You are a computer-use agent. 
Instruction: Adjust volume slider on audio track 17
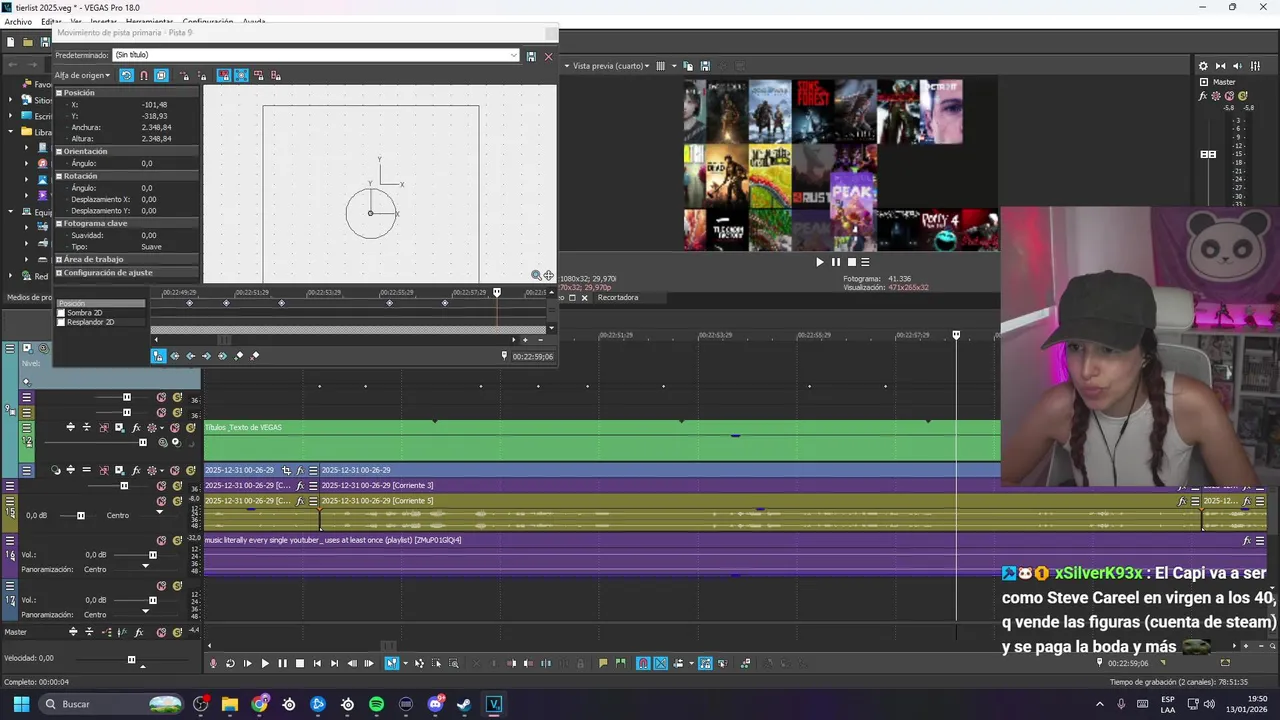pos(153,600)
